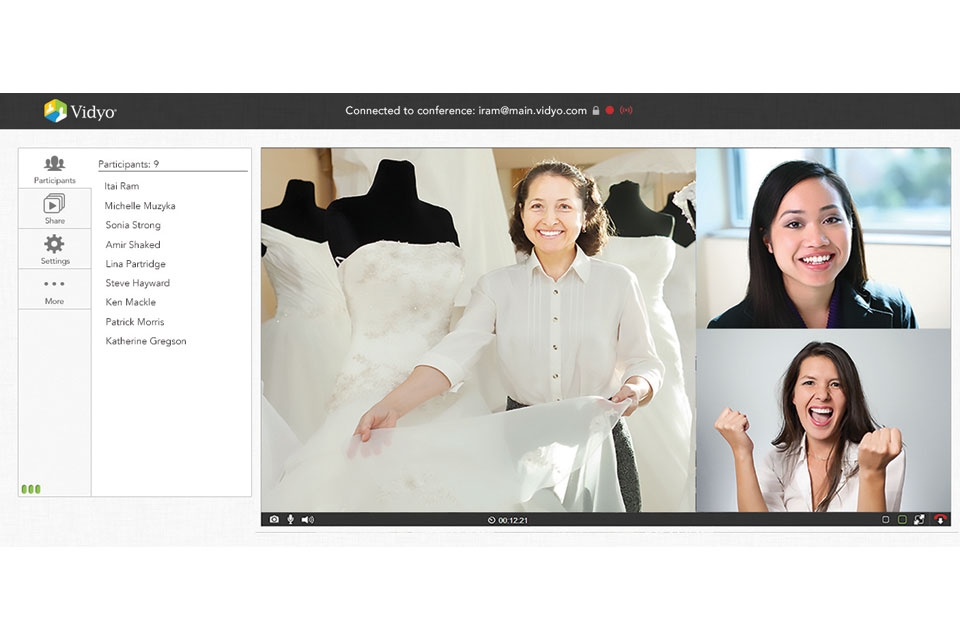Select participant Katherine Gregson

[x=146, y=341]
